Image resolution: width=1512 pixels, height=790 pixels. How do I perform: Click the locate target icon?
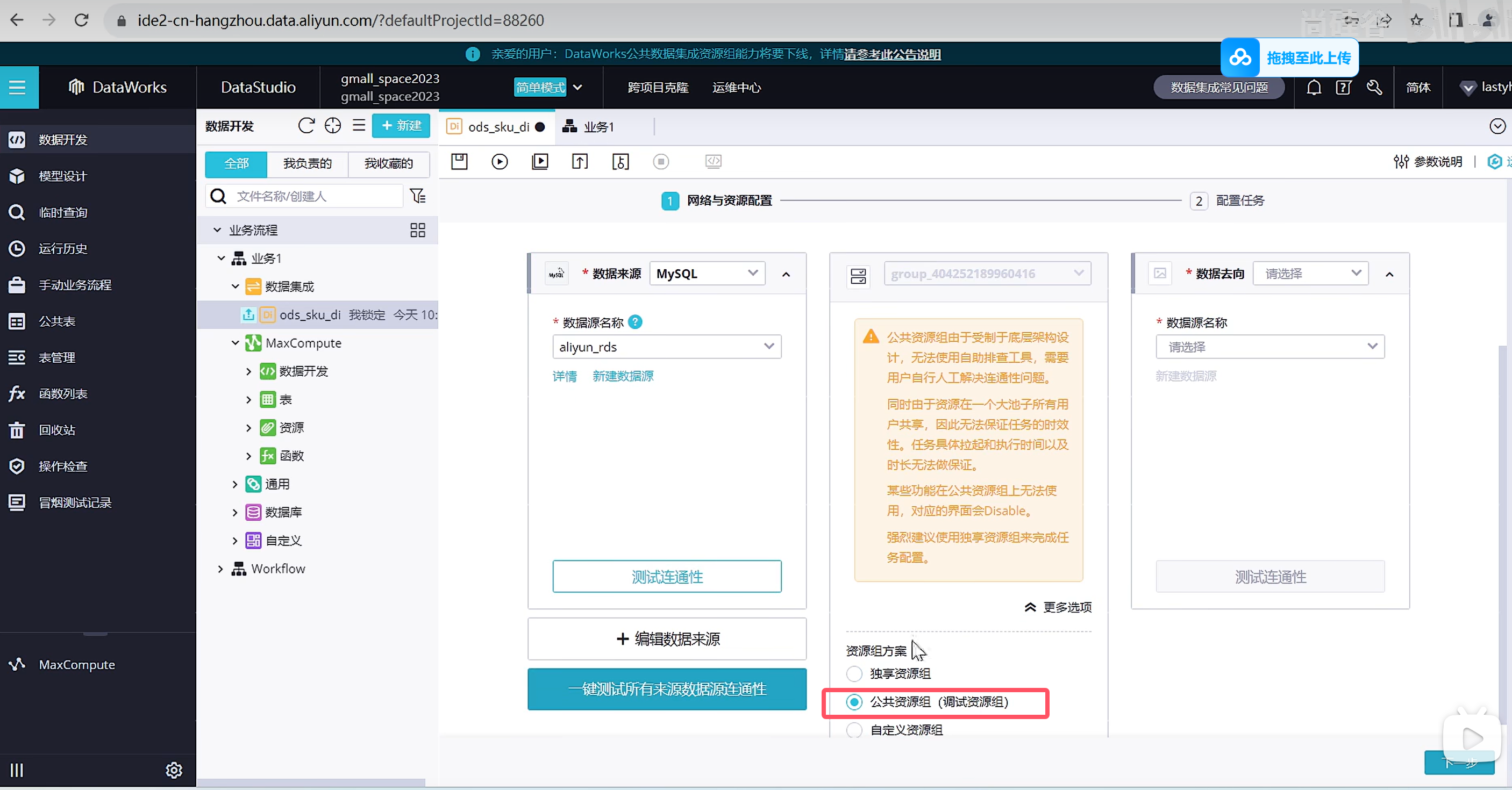[333, 126]
